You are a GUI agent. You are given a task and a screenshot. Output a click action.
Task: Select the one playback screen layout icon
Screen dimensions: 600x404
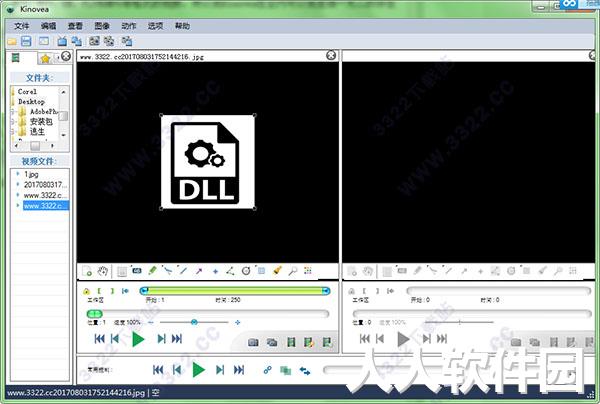[x=62, y=41]
